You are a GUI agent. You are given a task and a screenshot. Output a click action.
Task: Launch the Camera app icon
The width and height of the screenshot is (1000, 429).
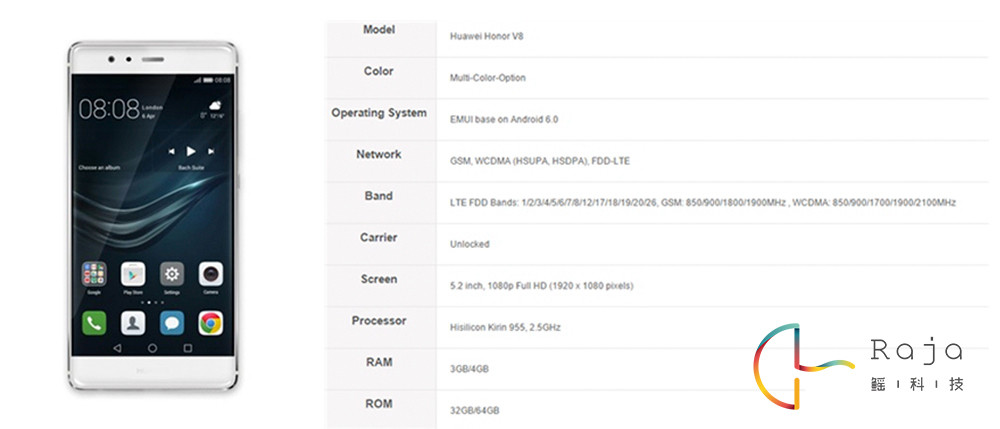(x=210, y=274)
